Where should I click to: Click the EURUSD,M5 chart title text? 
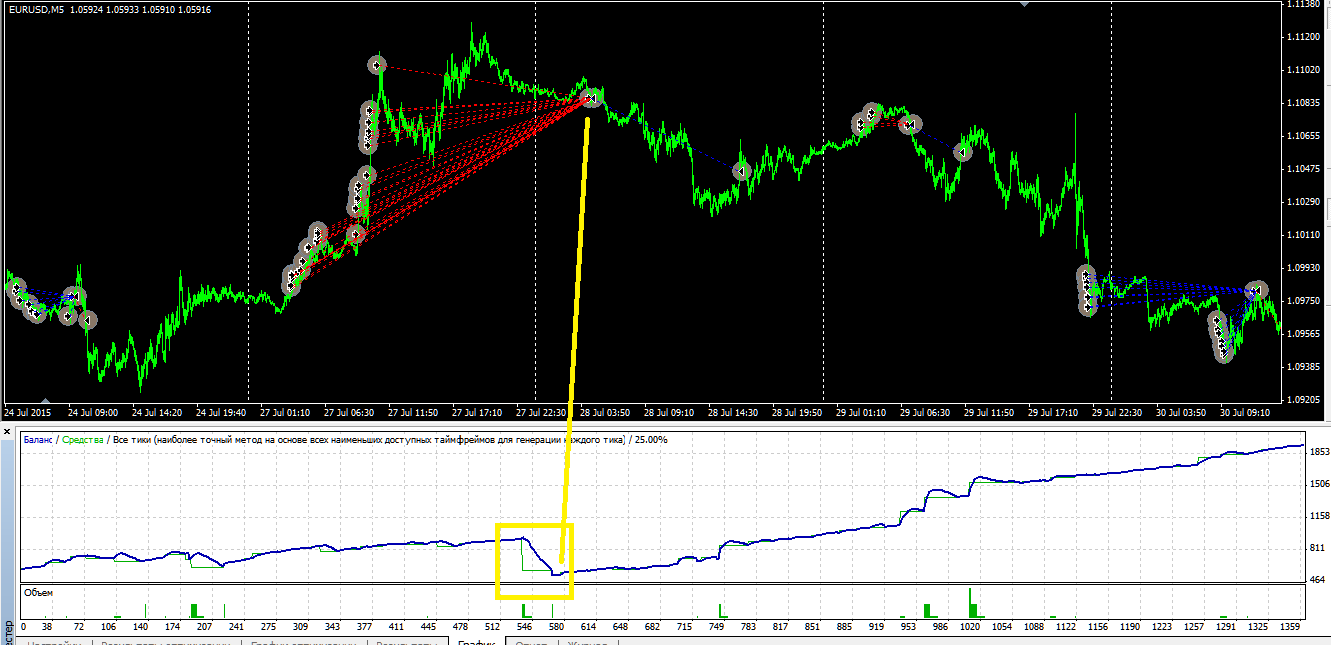[x=35, y=10]
